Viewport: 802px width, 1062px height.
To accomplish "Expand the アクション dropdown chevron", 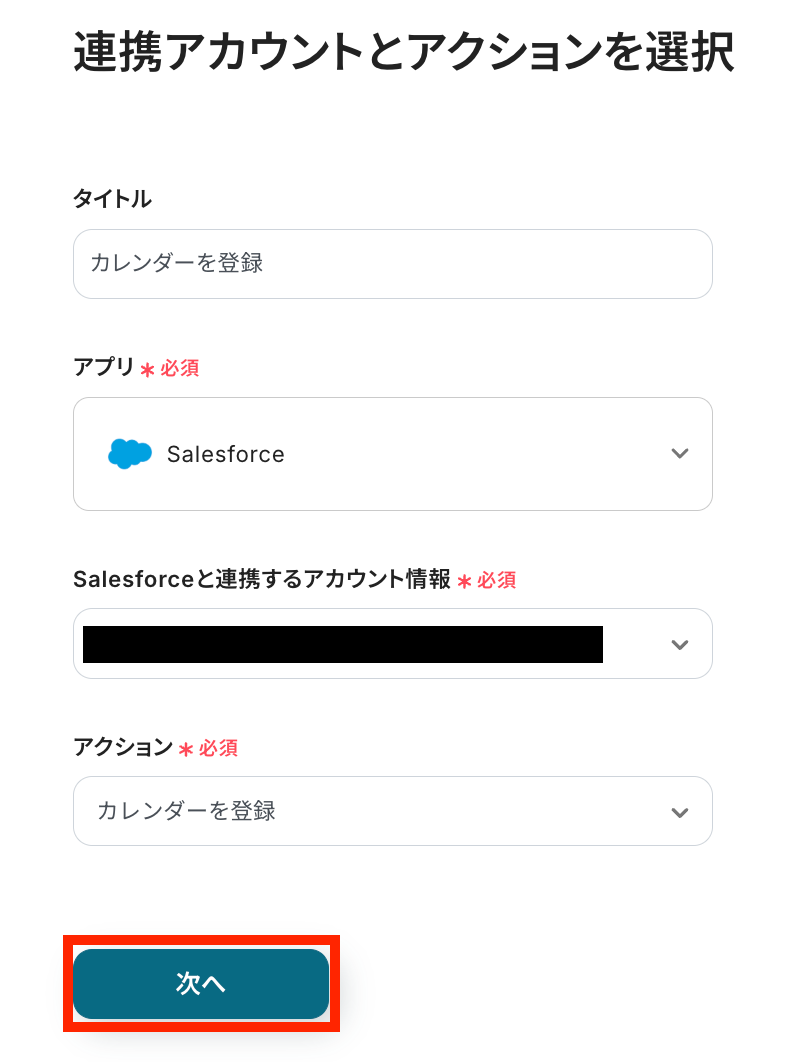I will (x=680, y=812).
